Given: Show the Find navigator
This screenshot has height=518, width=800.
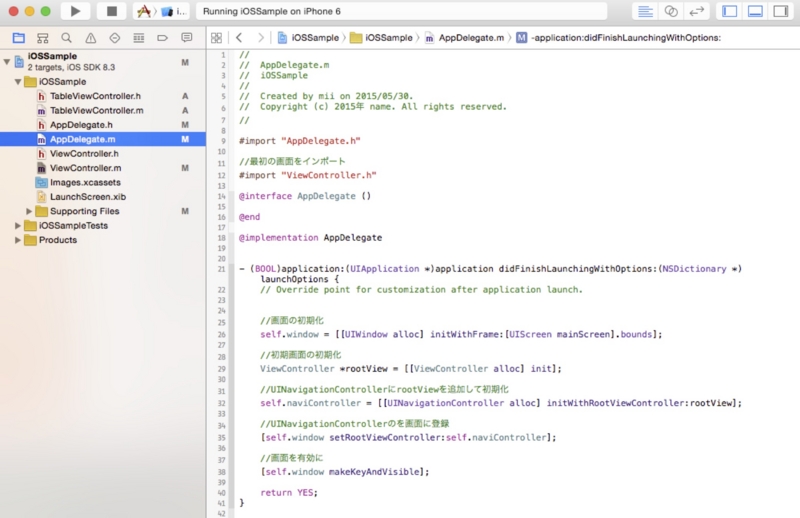Looking at the screenshot, I should click(x=66, y=38).
